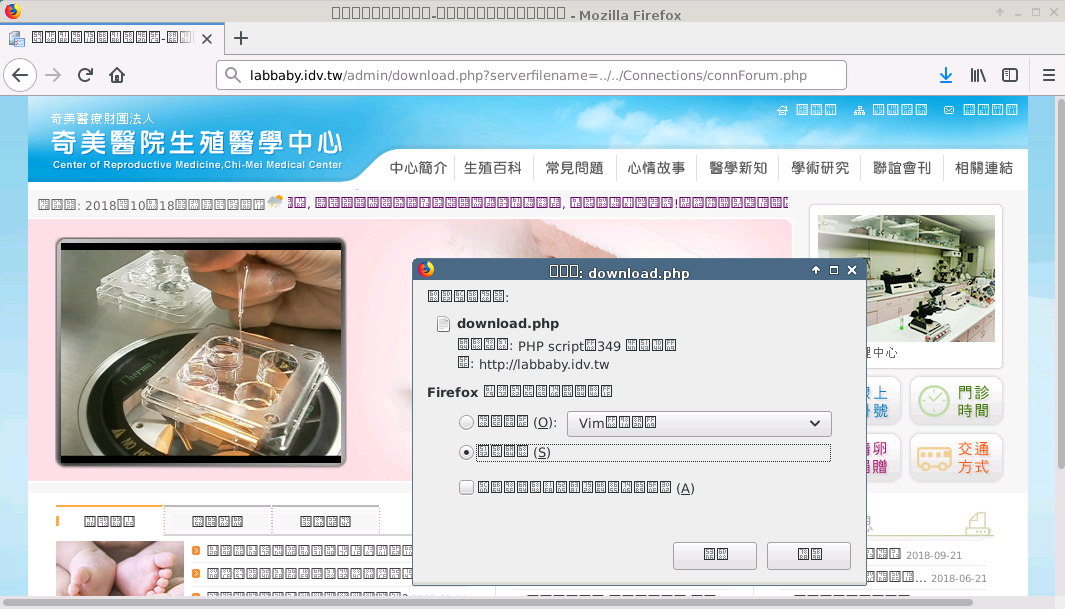
Task: Click the download.php file icon
Action: click(443, 324)
